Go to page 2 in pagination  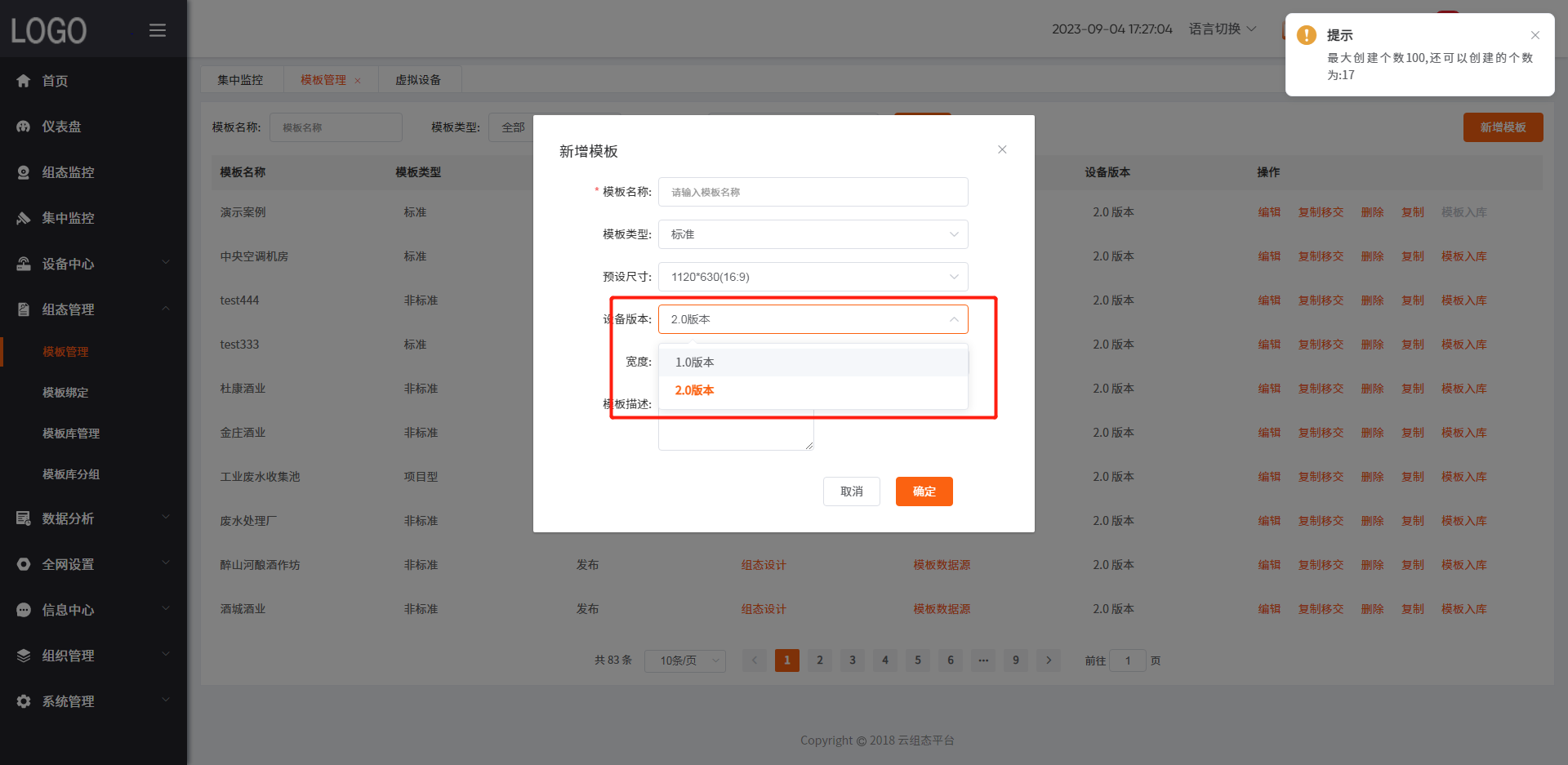(x=820, y=660)
